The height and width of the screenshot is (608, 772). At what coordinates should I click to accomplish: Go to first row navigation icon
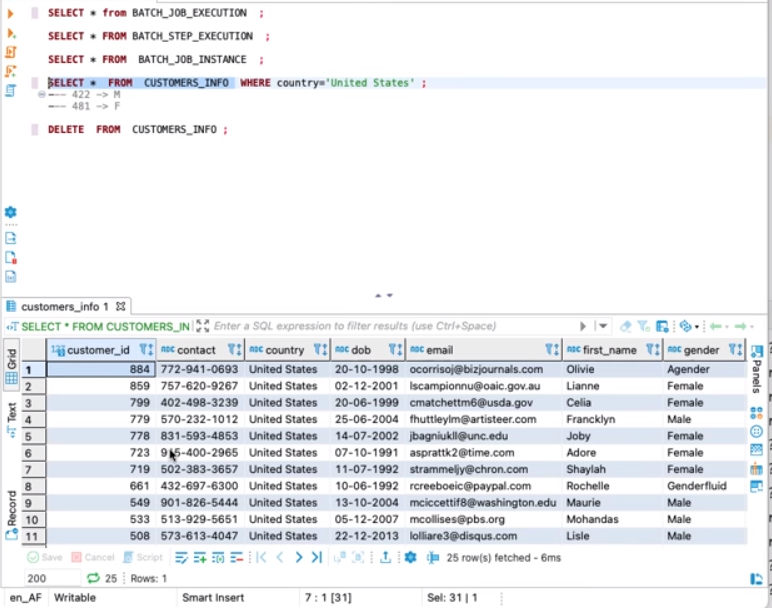tap(261, 557)
